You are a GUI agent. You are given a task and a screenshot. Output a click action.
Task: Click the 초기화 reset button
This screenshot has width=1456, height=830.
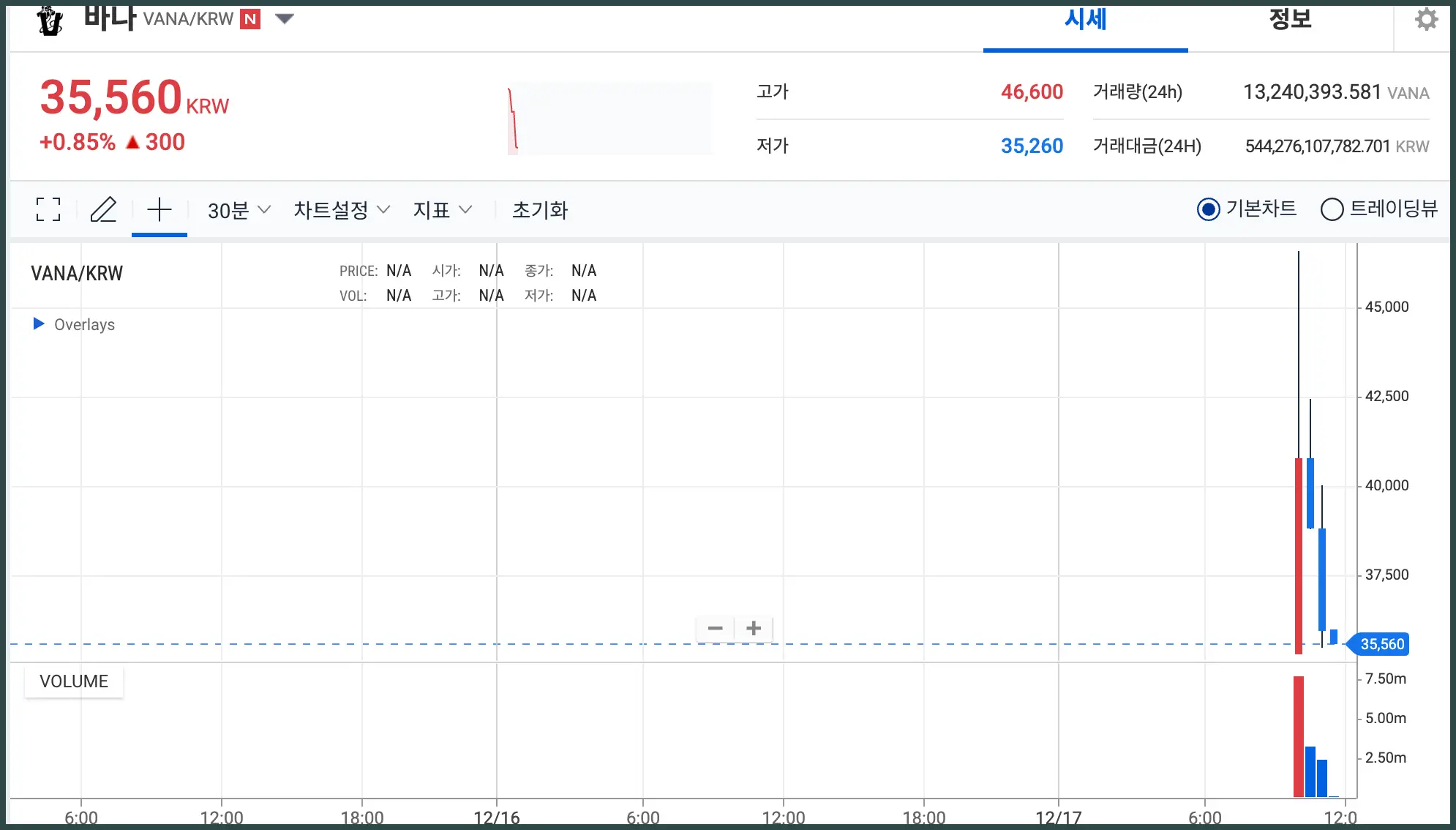coord(540,211)
